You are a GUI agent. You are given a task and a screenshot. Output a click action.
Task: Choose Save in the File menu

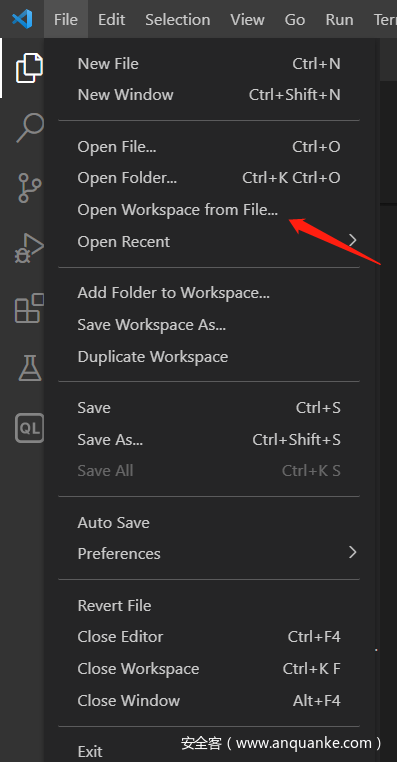click(209, 408)
